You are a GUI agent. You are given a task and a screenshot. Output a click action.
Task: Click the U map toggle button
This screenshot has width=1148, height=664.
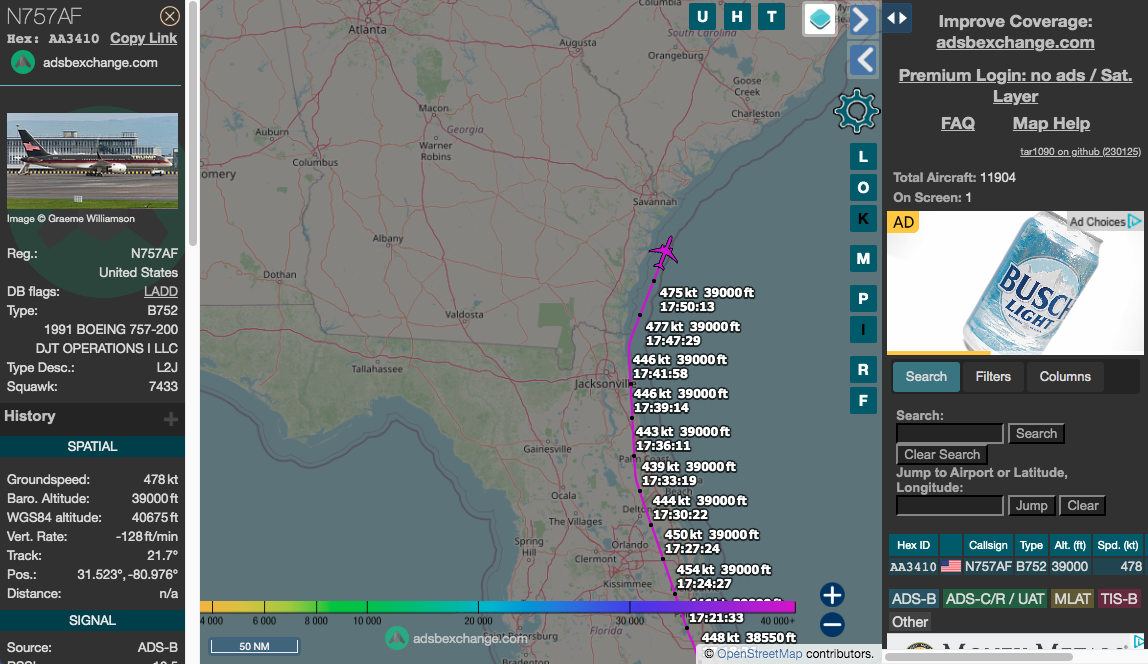tap(702, 16)
